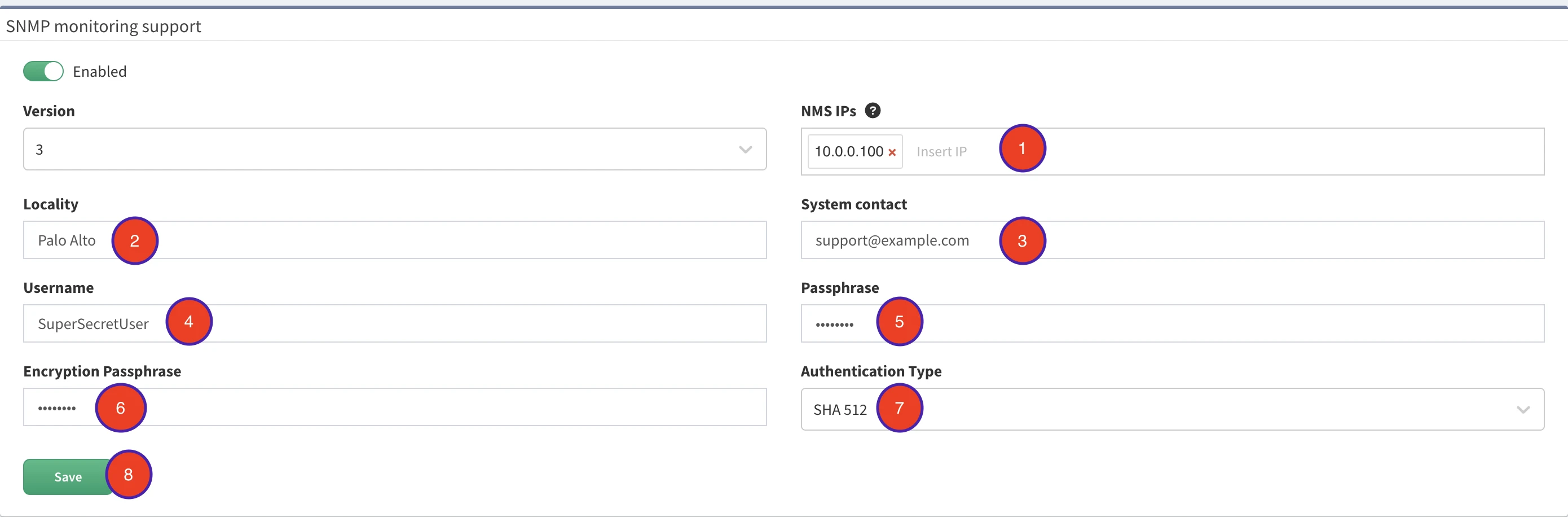
Task: Toggle the SNMP Enabled switch
Action: 43,71
